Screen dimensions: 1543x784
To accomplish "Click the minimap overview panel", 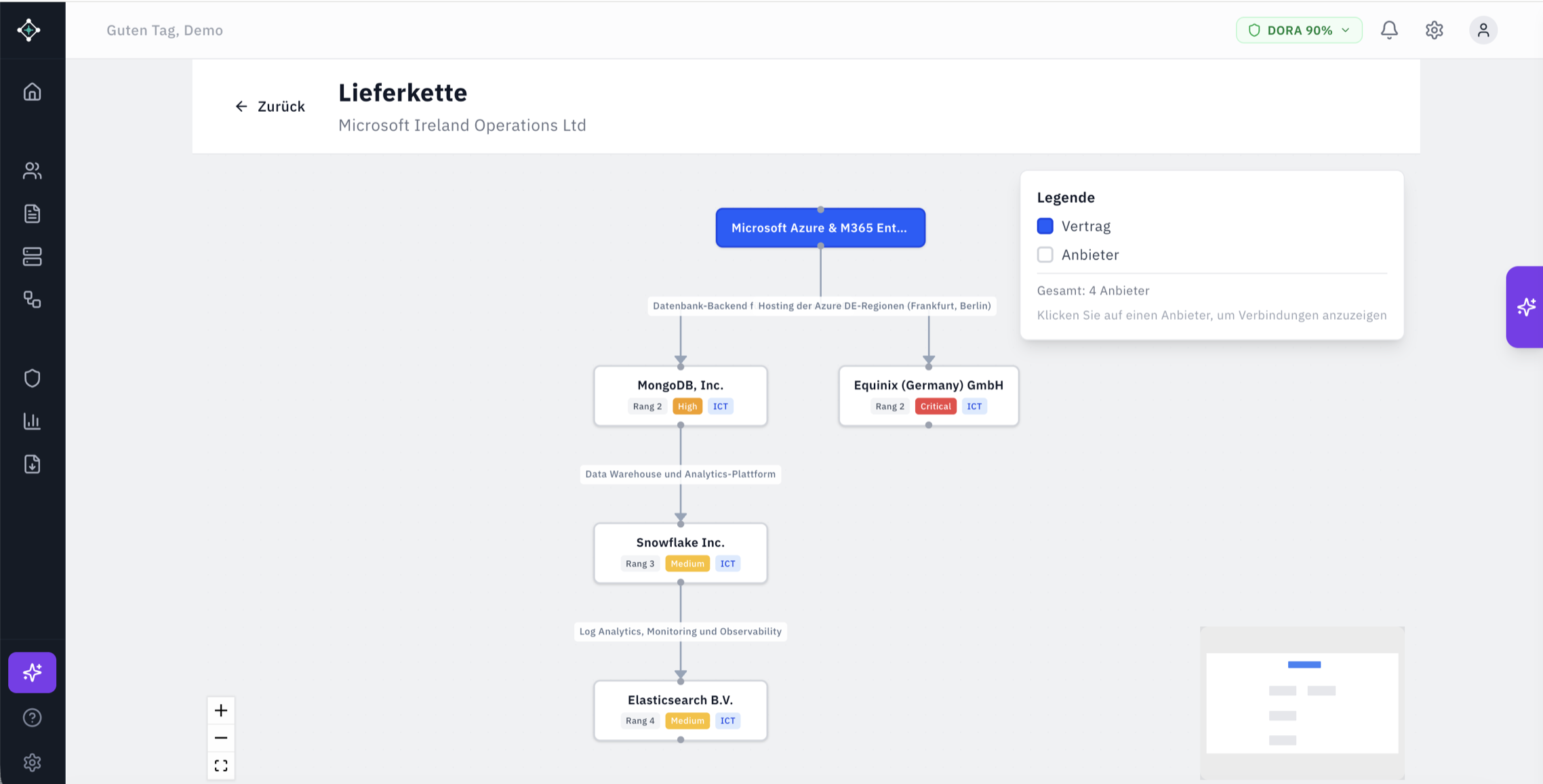I will (1301, 702).
